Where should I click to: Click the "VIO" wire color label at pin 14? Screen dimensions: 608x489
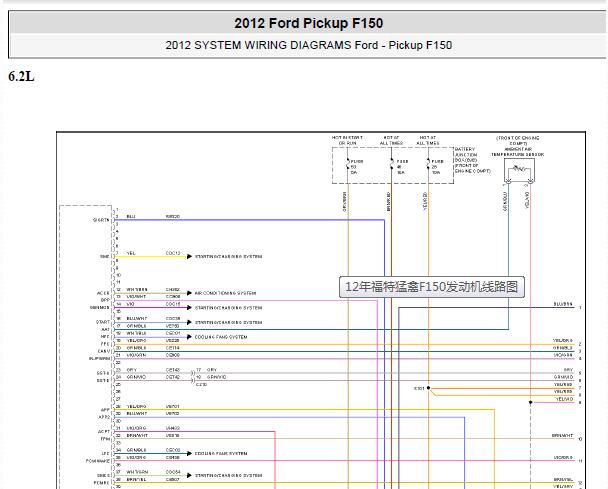130,304
